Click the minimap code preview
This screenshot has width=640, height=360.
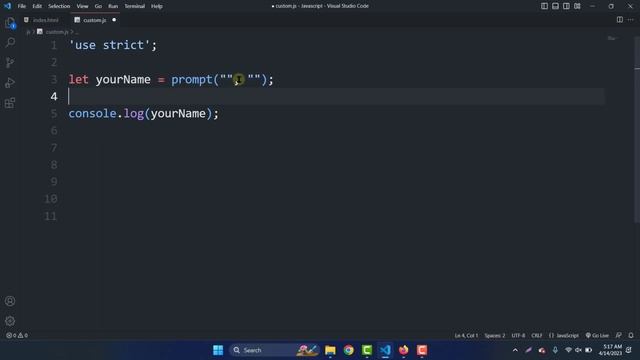click(x=612, y=38)
